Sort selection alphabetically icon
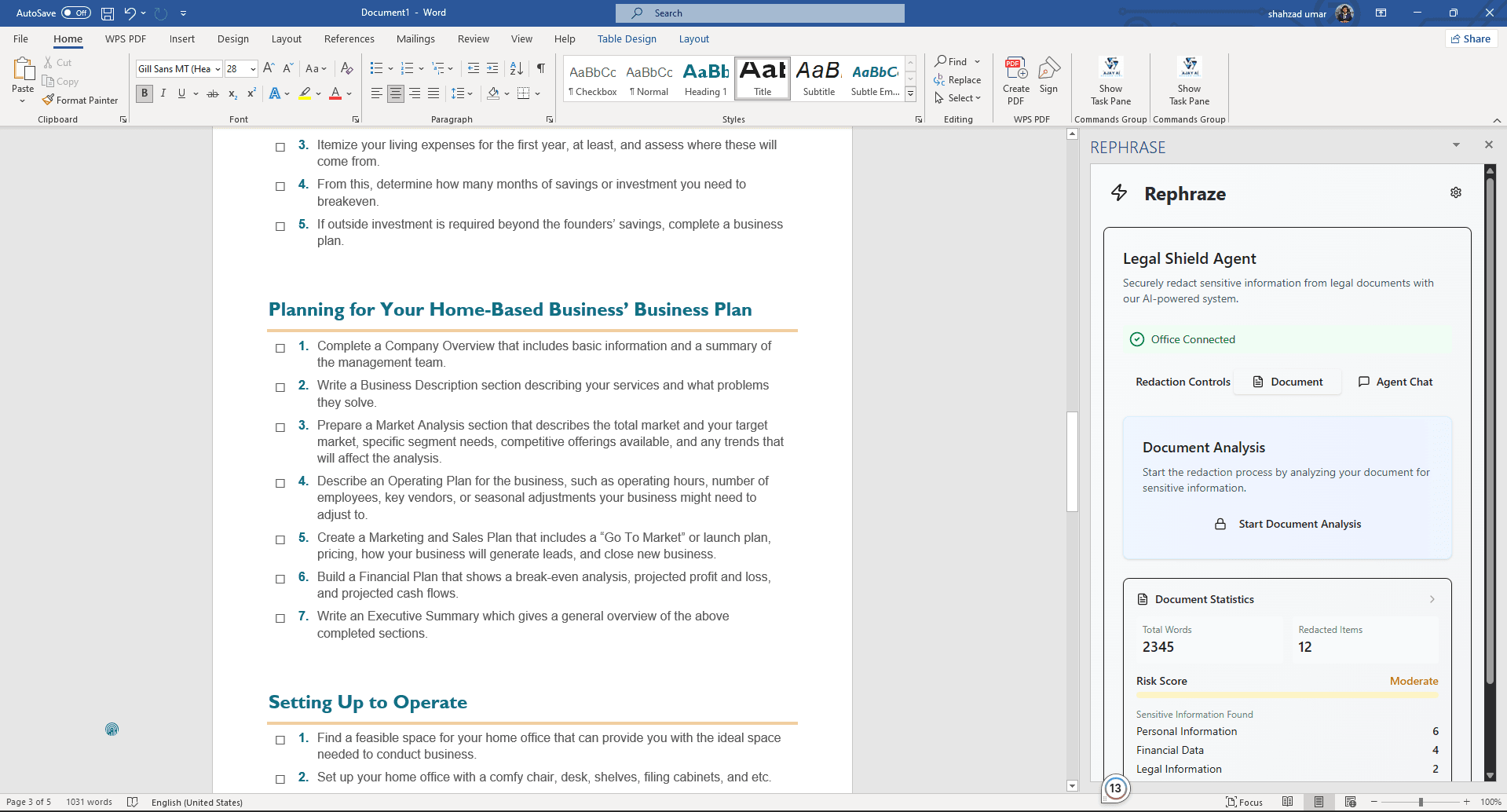The height and width of the screenshot is (812, 1507). [x=516, y=68]
